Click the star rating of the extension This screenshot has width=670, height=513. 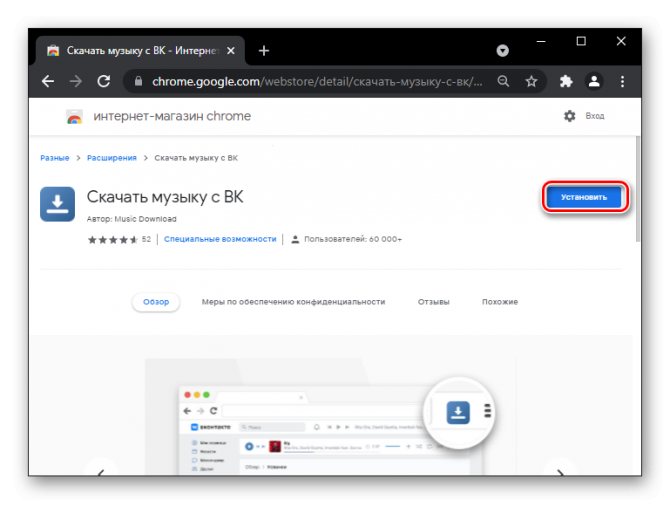[113, 240]
